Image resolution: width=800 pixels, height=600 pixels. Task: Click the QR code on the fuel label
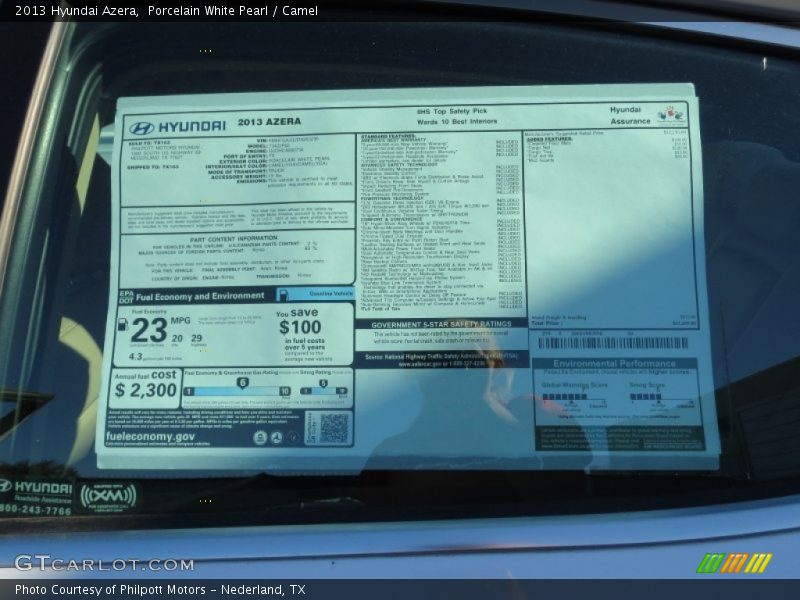(x=334, y=428)
